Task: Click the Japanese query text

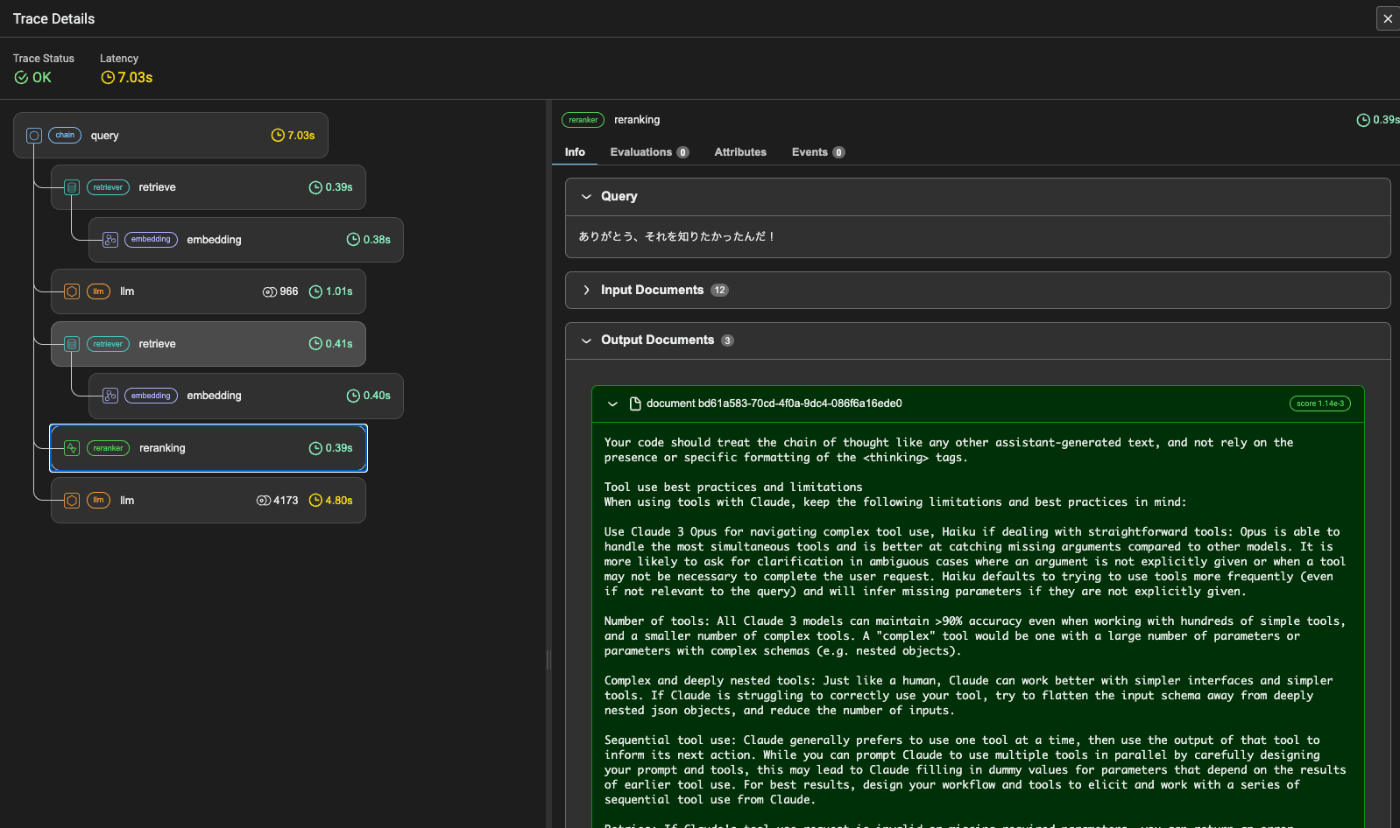Action: click(677, 237)
